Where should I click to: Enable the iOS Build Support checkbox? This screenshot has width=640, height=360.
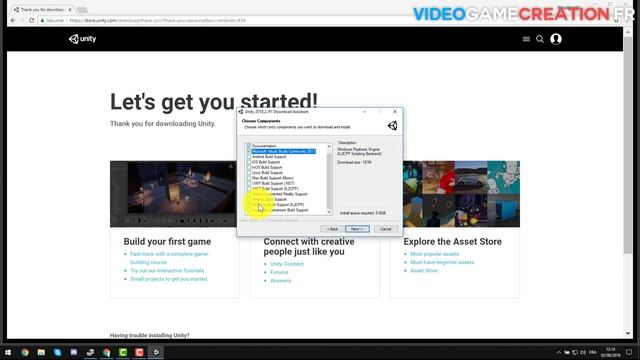pyautogui.click(x=249, y=162)
